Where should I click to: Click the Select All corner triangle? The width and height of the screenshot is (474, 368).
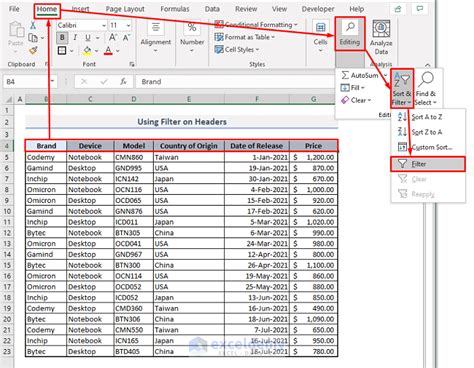pos(8,99)
